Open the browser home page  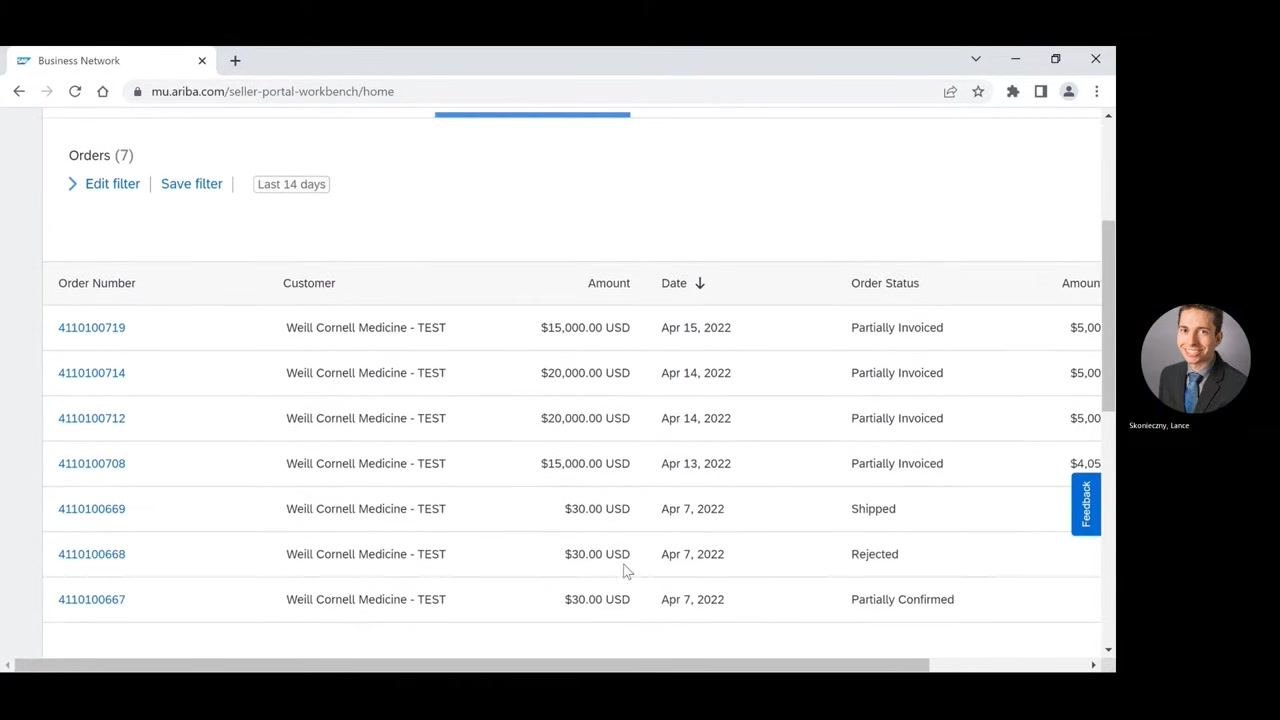coord(103,91)
